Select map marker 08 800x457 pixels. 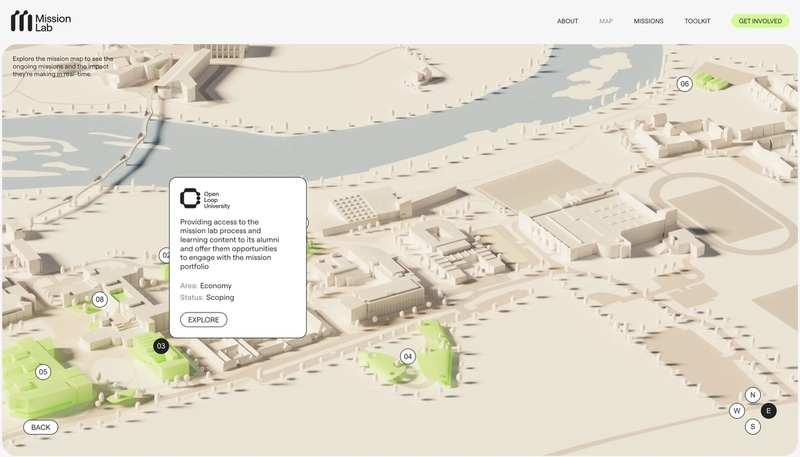(x=99, y=299)
